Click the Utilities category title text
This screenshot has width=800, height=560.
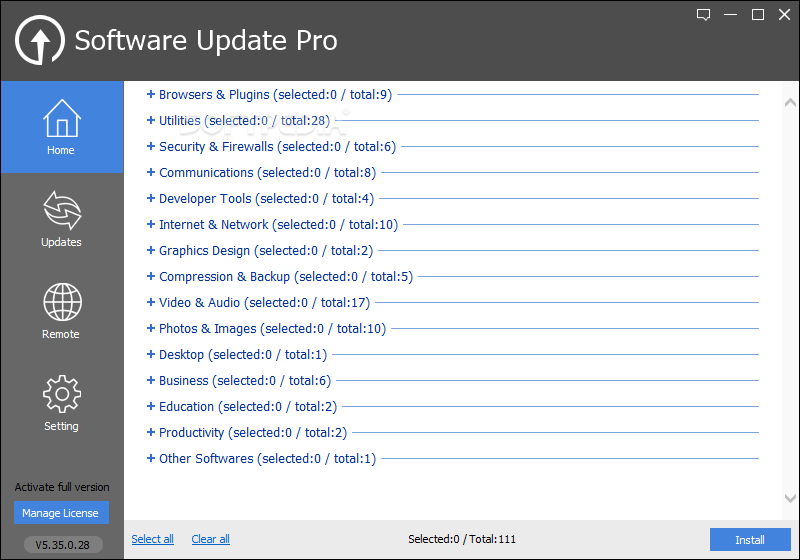pos(244,121)
